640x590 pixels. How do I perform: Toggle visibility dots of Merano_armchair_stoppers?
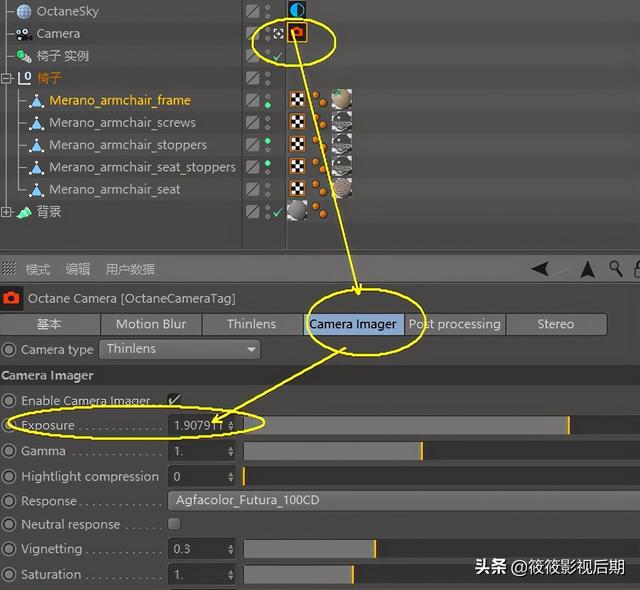(x=267, y=145)
